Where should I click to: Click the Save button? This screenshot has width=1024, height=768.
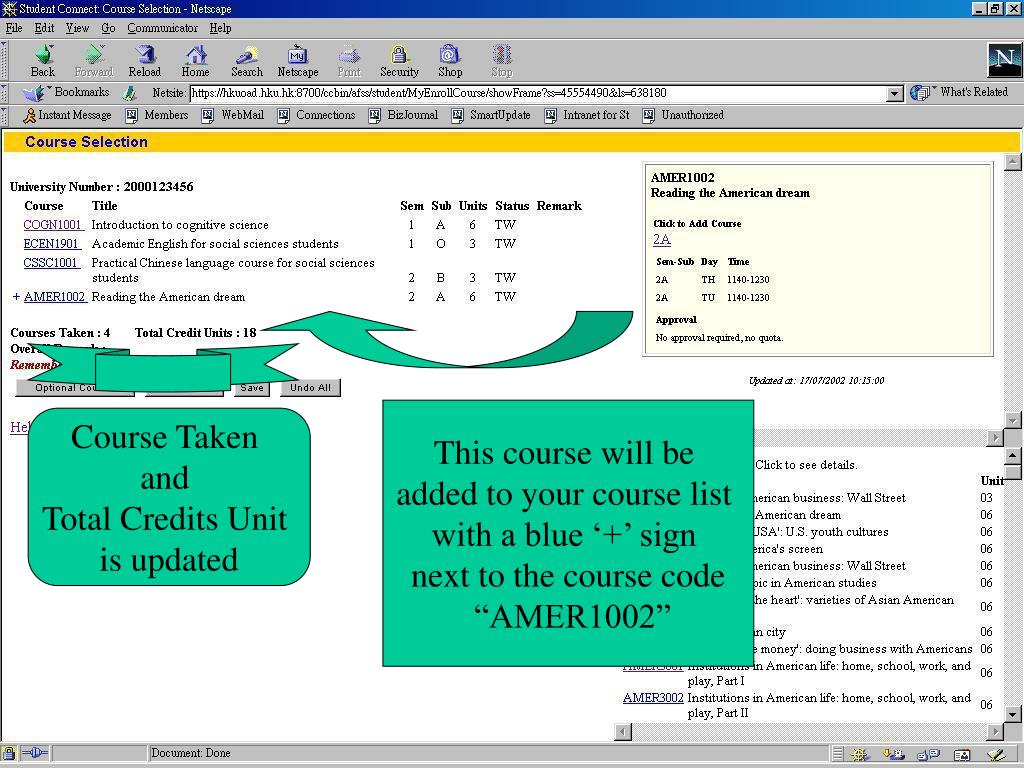(x=251, y=388)
